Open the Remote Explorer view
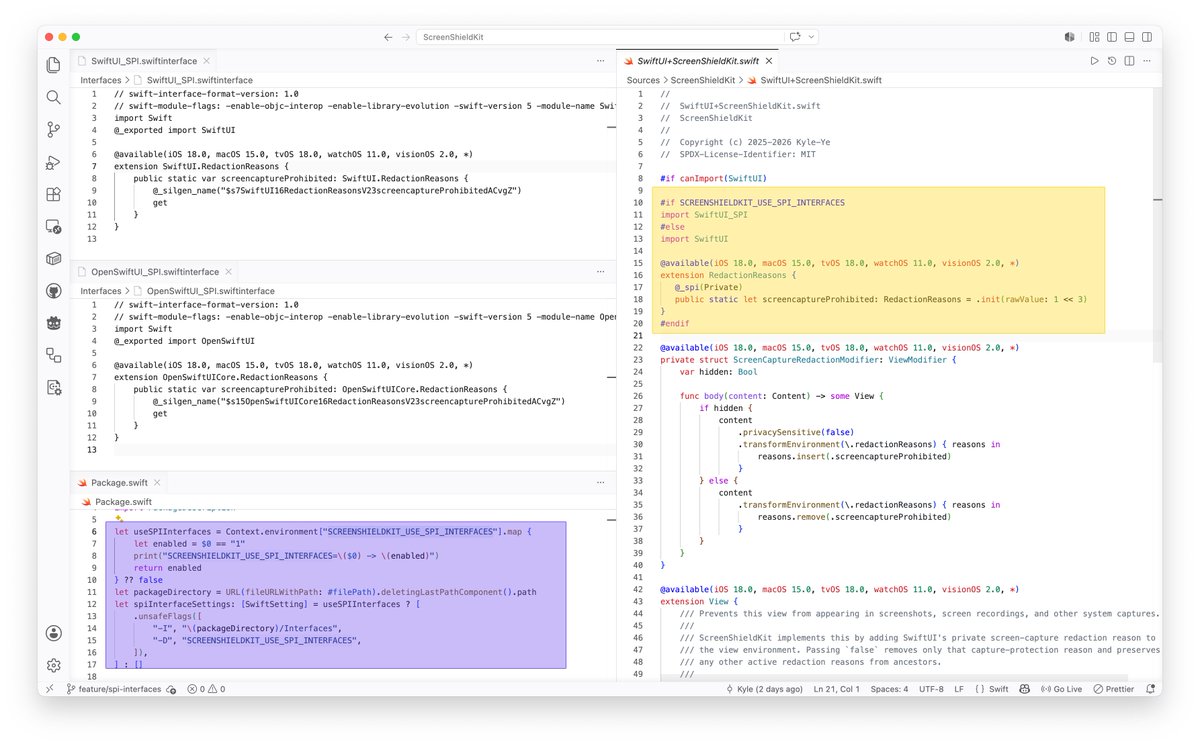1200x746 pixels. click(x=54, y=226)
